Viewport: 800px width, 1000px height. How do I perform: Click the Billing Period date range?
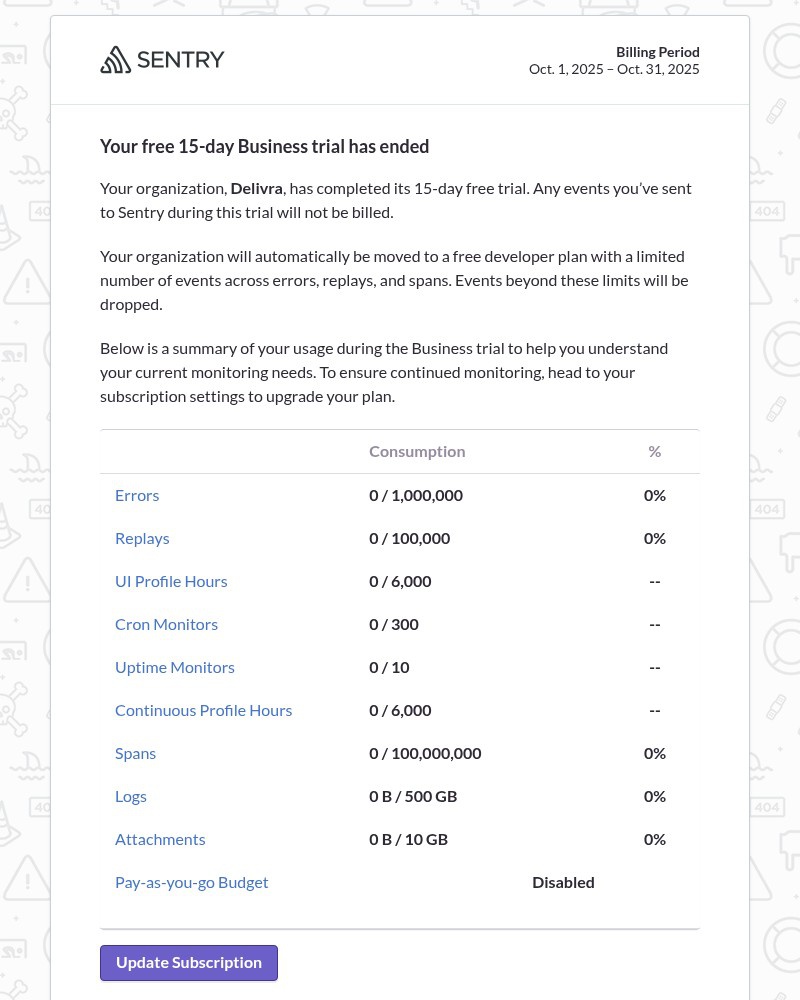click(614, 69)
